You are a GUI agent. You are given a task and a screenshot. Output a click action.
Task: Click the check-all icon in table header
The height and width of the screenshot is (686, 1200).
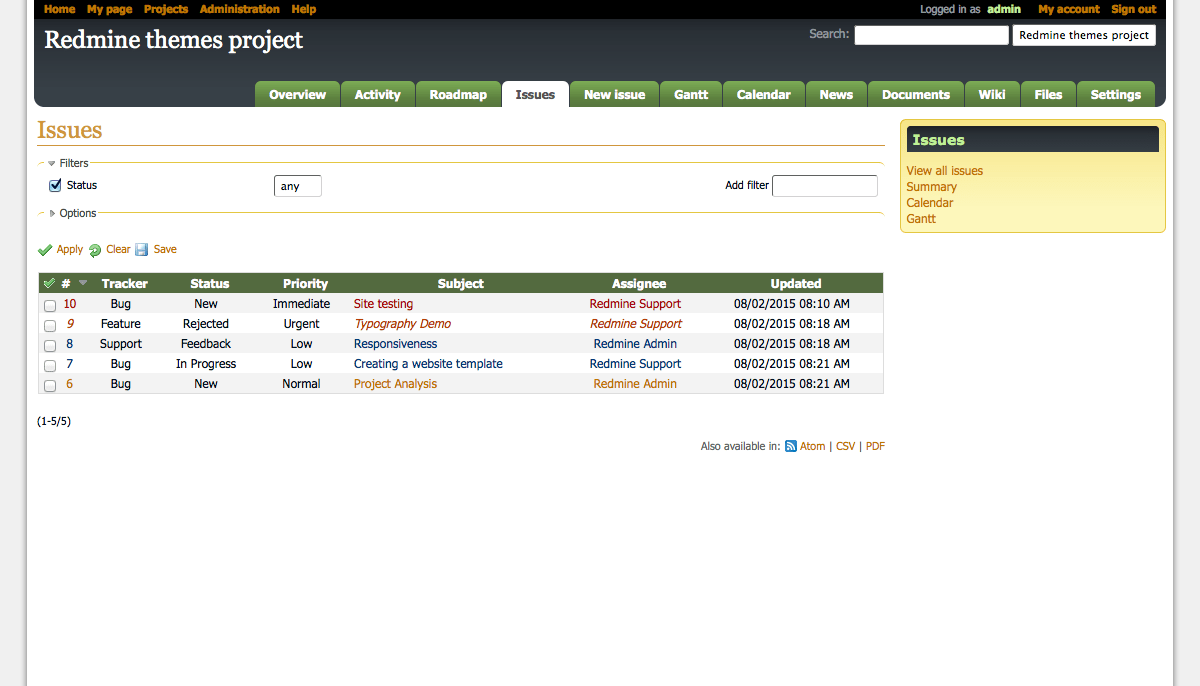[49, 283]
